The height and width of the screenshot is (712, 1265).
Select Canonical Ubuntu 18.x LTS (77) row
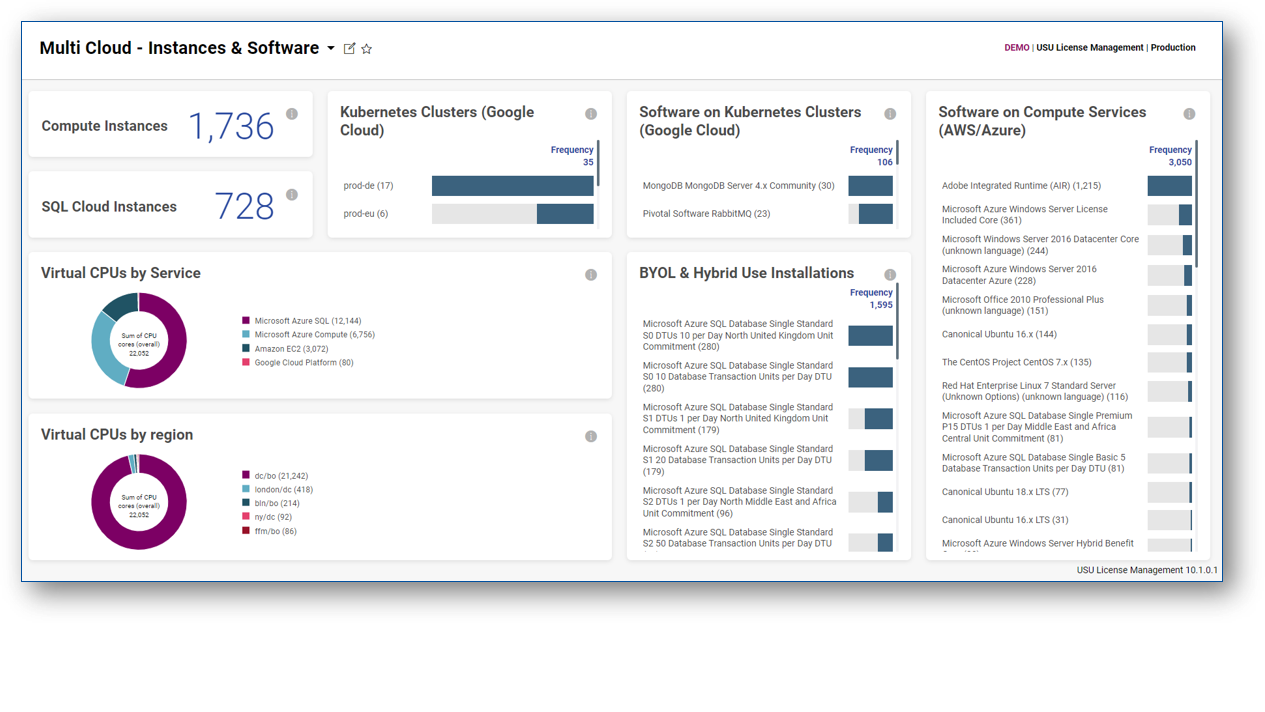tap(1066, 492)
